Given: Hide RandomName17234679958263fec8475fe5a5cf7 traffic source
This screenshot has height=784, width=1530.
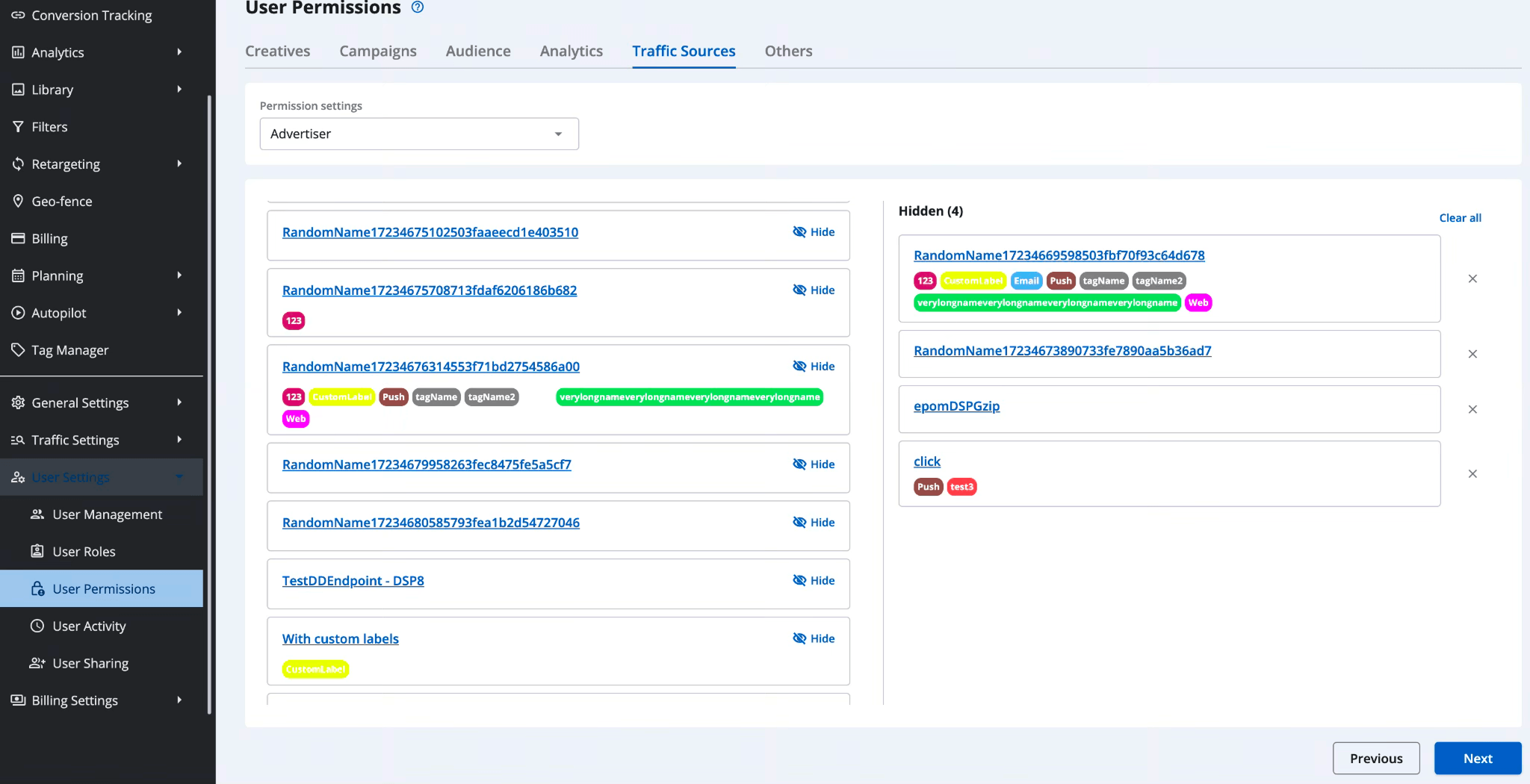Looking at the screenshot, I should tap(814, 464).
